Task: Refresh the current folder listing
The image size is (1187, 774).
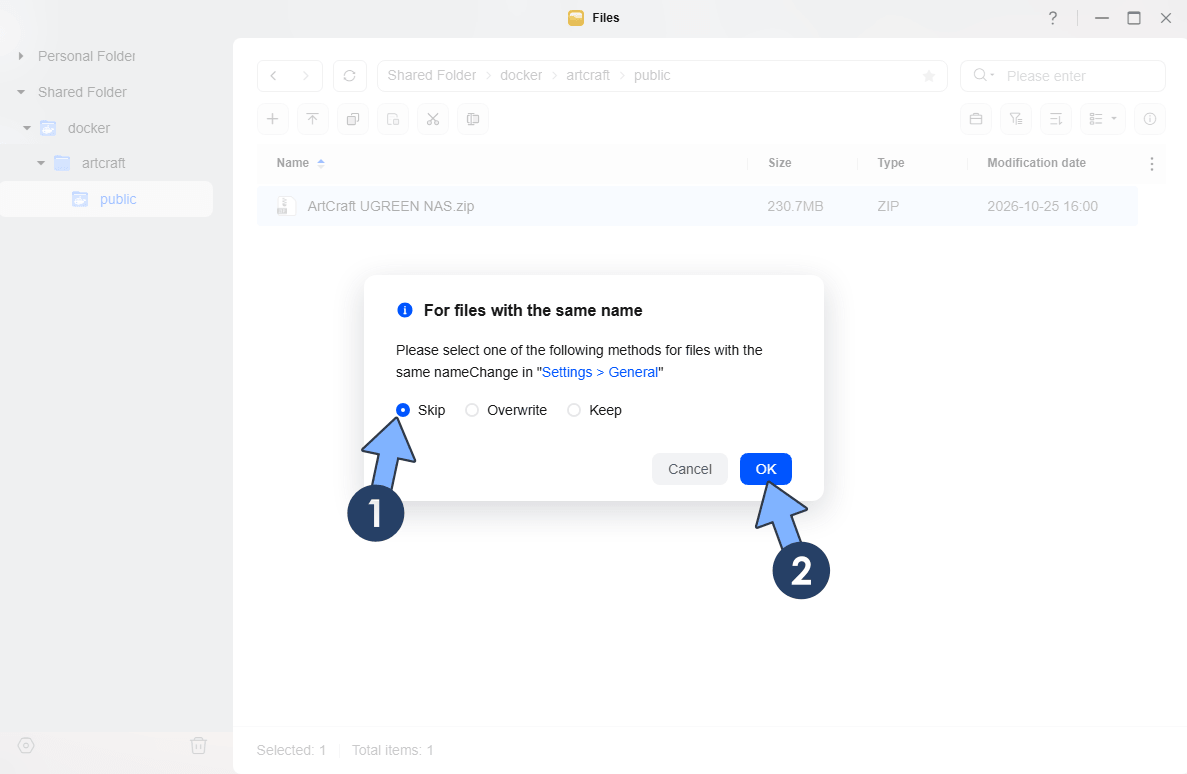Action: click(350, 76)
